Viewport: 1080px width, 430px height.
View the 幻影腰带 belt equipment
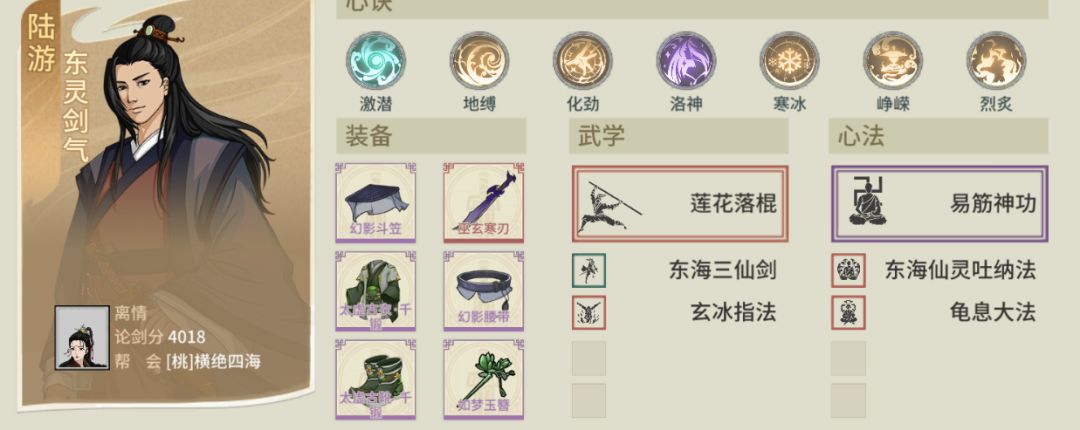click(x=484, y=291)
